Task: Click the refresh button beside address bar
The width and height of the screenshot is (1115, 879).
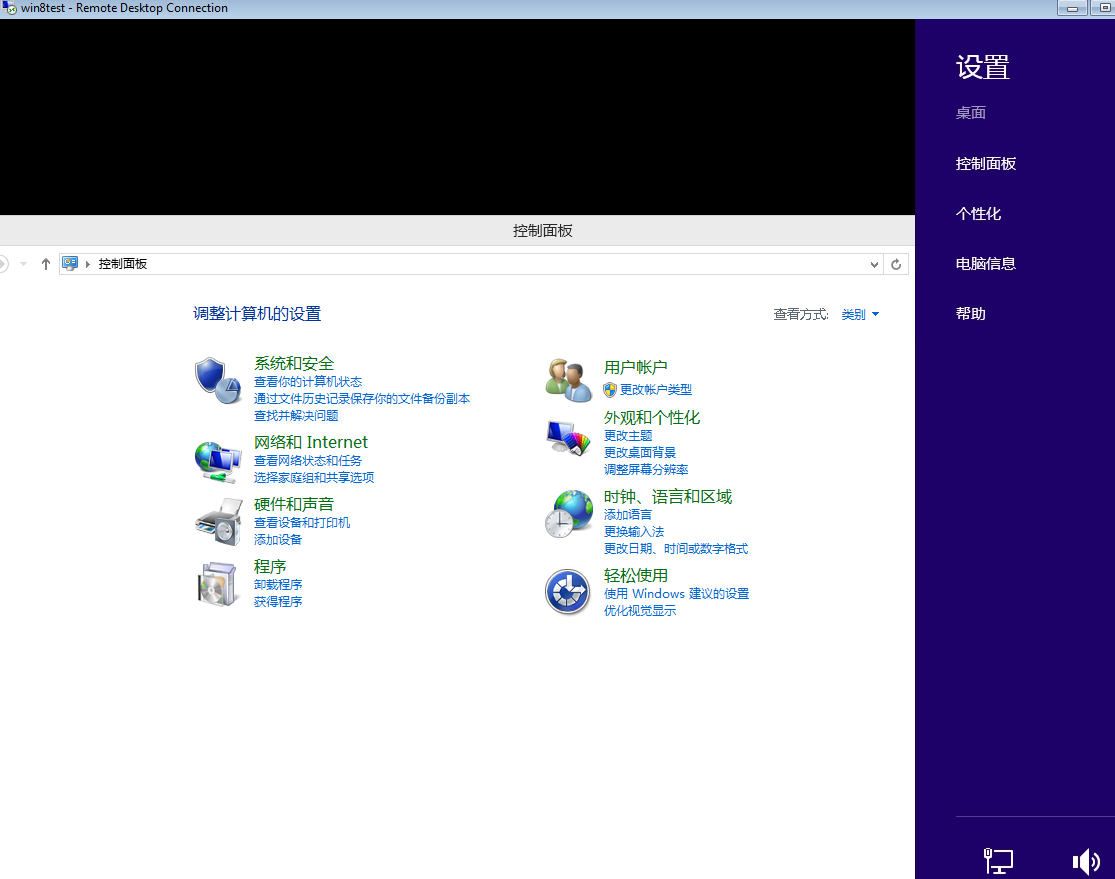Action: (x=896, y=265)
